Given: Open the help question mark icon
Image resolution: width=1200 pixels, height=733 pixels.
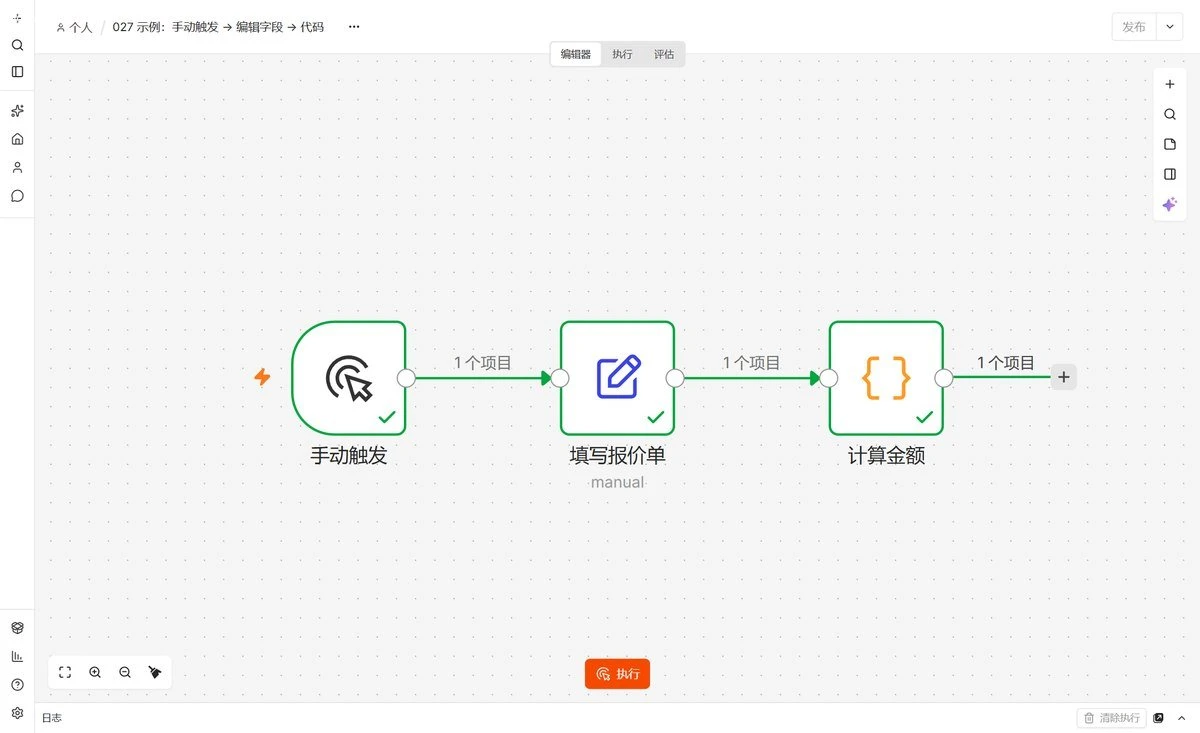Looking at the screenshot, I should point(17,685).
